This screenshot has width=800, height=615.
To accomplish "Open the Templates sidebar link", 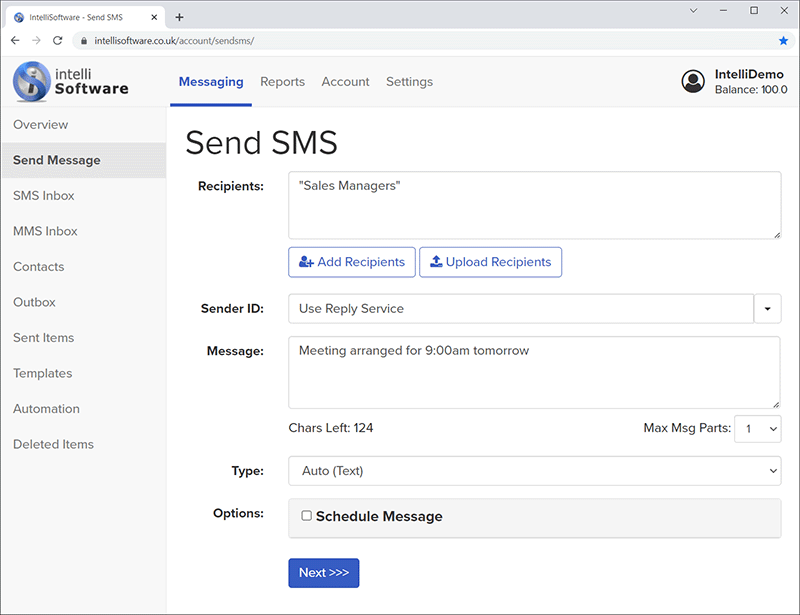I will point(42,373).
